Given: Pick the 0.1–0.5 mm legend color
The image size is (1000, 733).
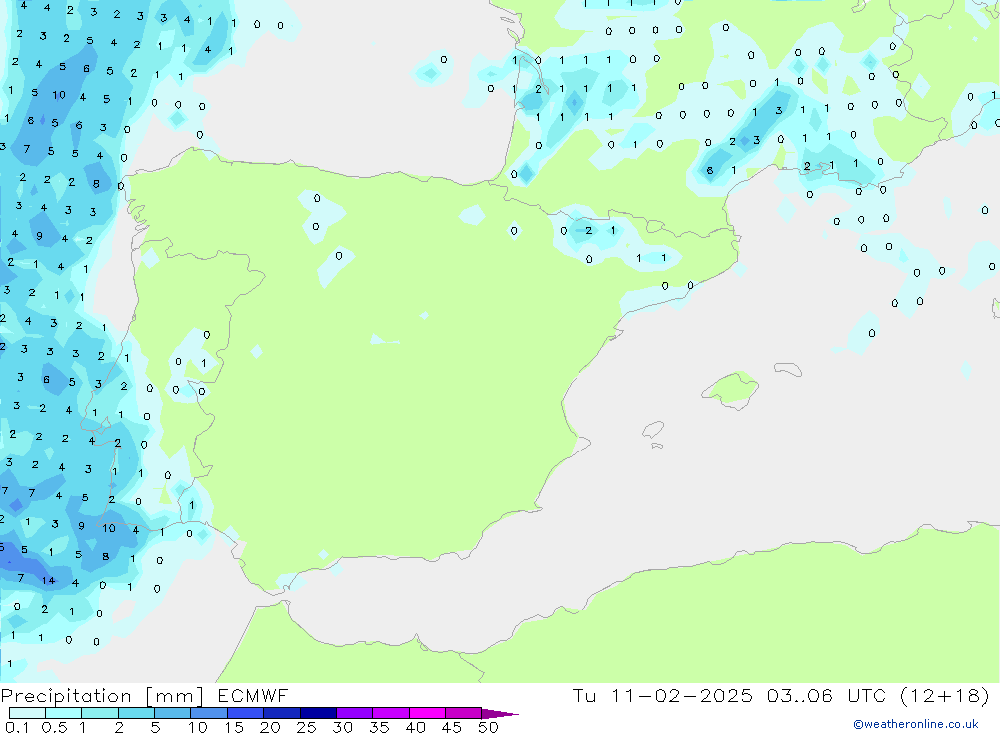Looking at the screenshot, I should [28, 713].
